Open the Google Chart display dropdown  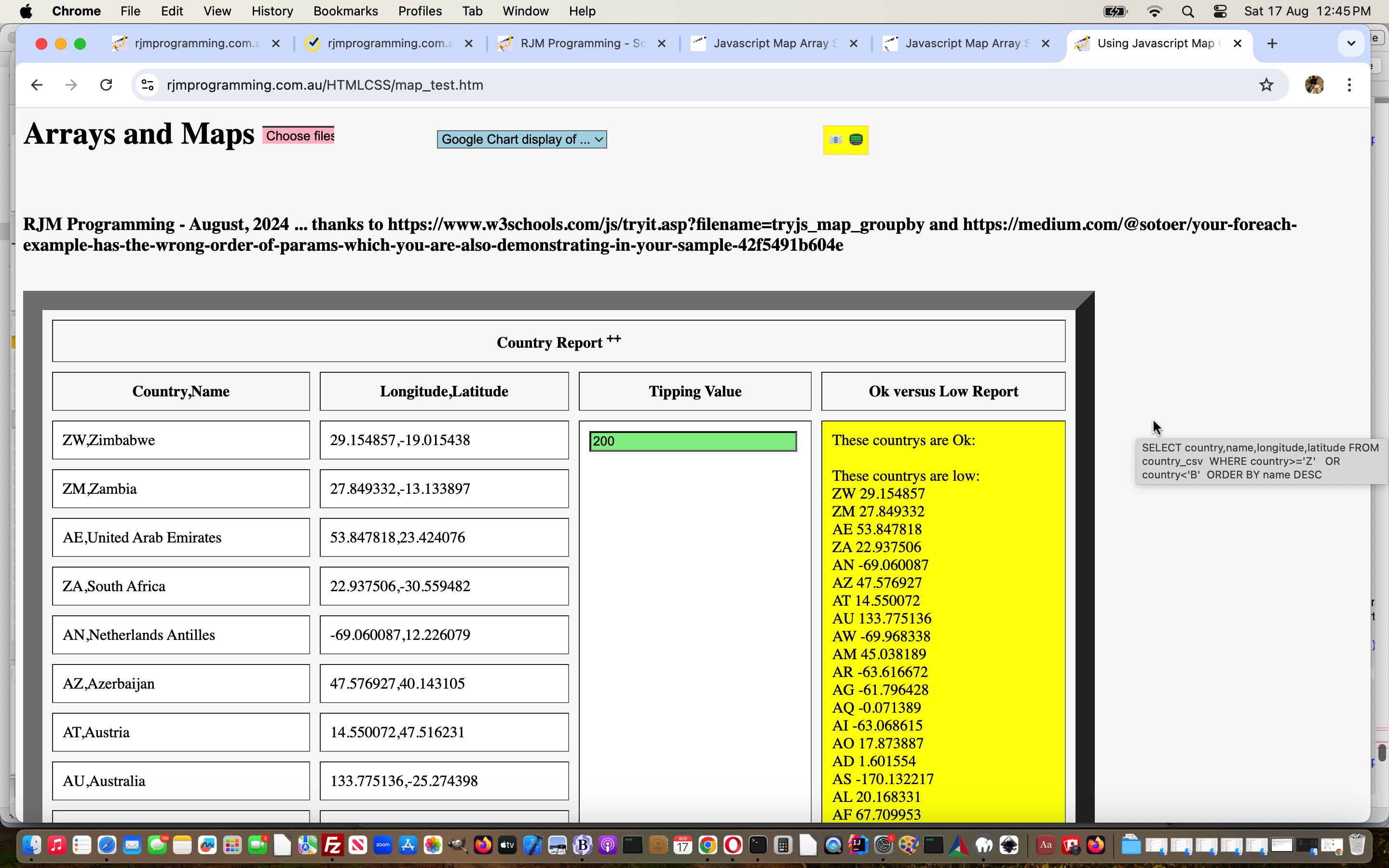click(x=521, y=139)
